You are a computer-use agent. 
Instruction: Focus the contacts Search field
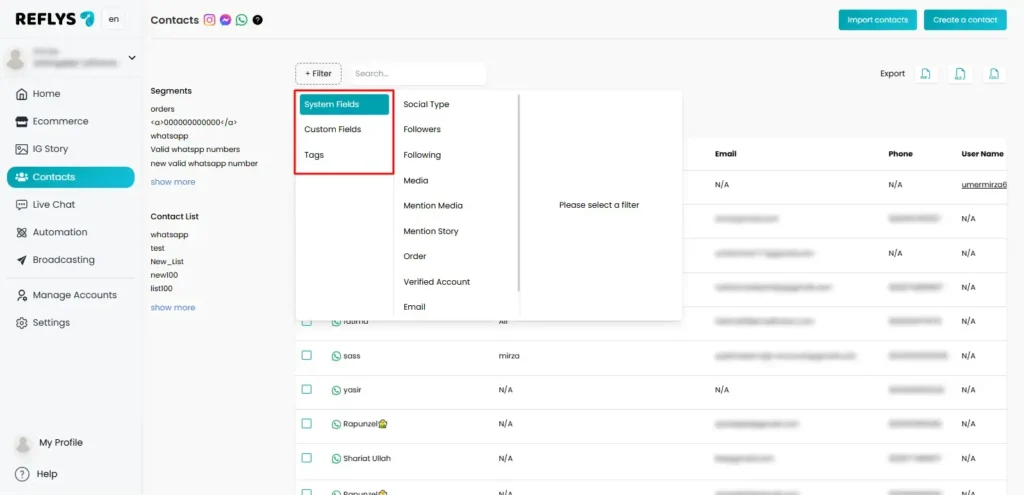tap(418, 74)
